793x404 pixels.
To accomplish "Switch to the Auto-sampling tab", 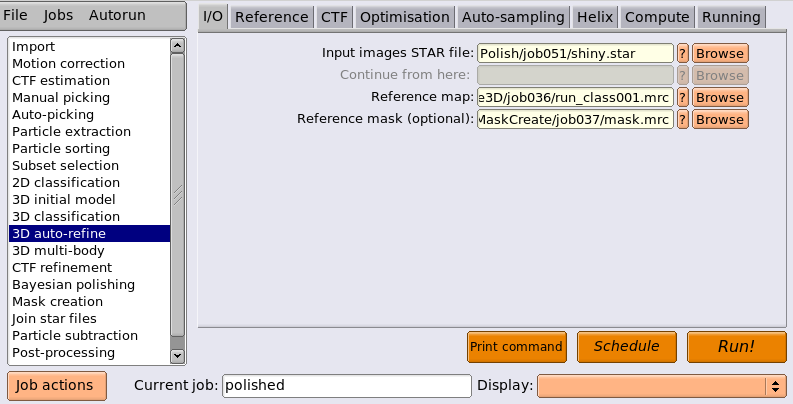I will click(x=513, y=17).
